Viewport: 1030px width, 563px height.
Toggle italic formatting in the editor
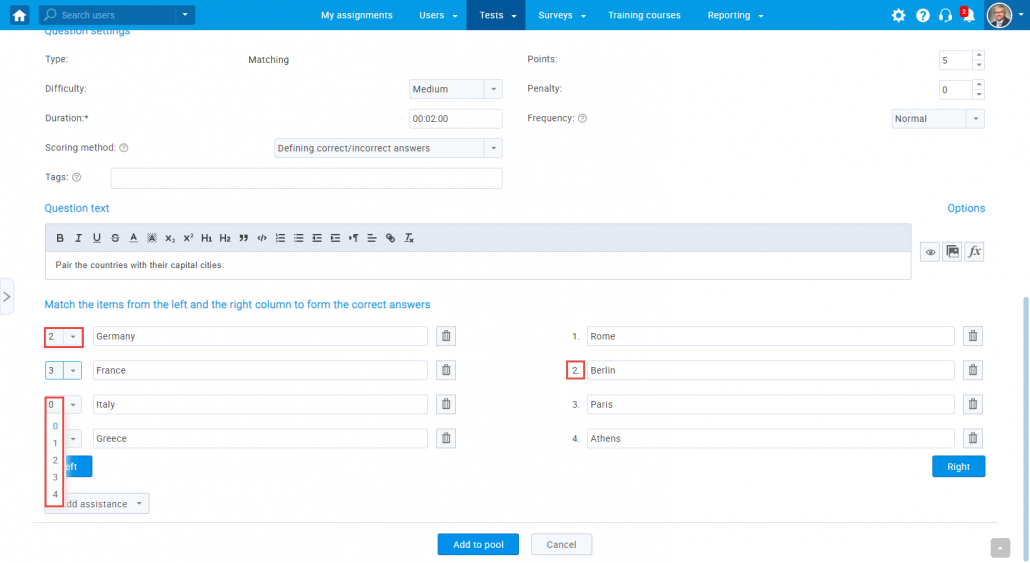tap(78, 238)
